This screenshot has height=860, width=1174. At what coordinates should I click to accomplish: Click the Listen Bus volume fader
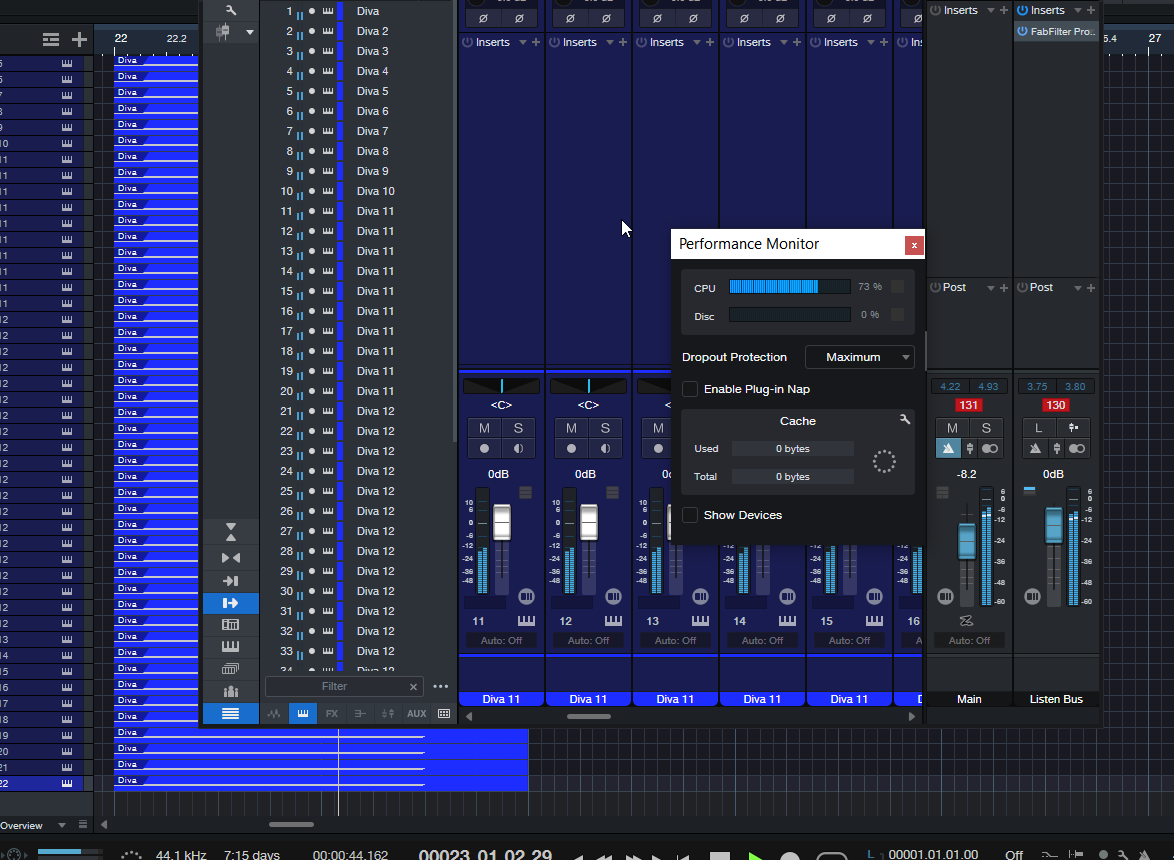click(x=1053, y=525)
